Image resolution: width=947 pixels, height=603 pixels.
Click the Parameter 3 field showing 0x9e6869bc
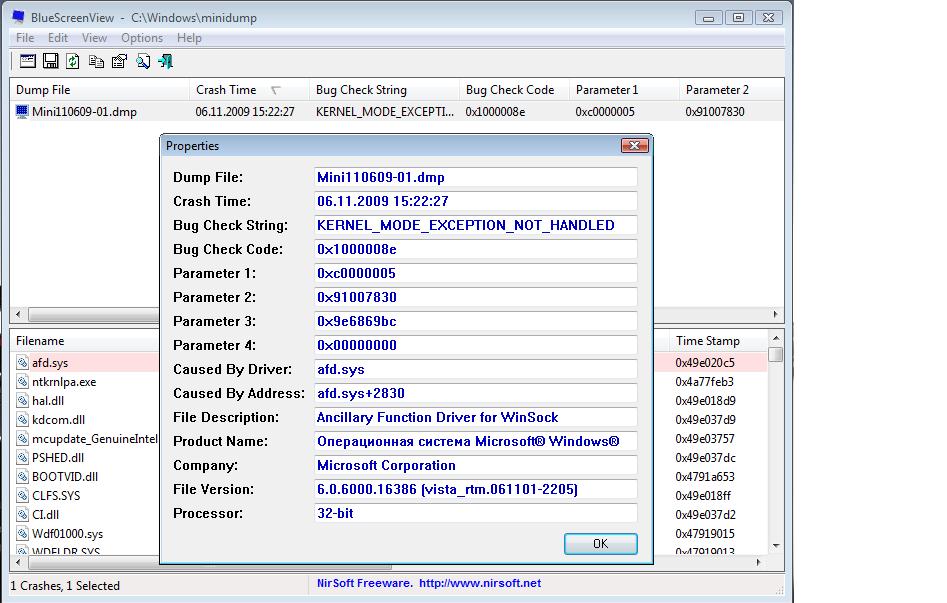coord(475,321)
